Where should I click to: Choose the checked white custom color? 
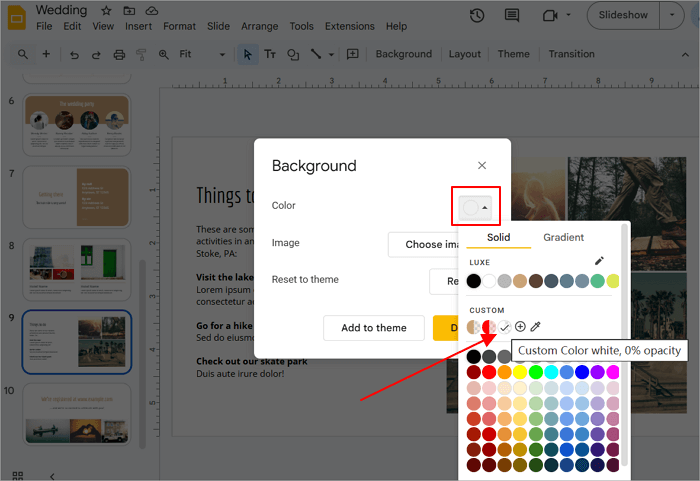coord(504,327)
